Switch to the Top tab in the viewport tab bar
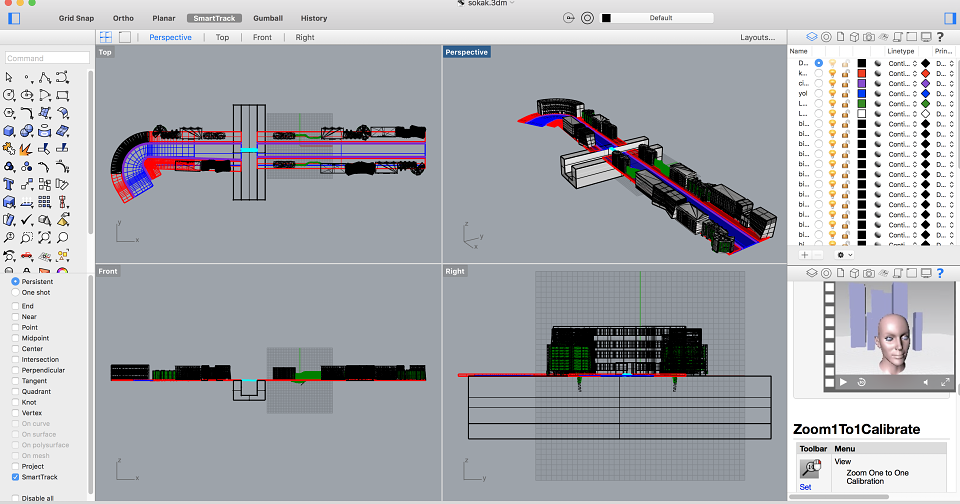960x504 pixels. point(222,37)
